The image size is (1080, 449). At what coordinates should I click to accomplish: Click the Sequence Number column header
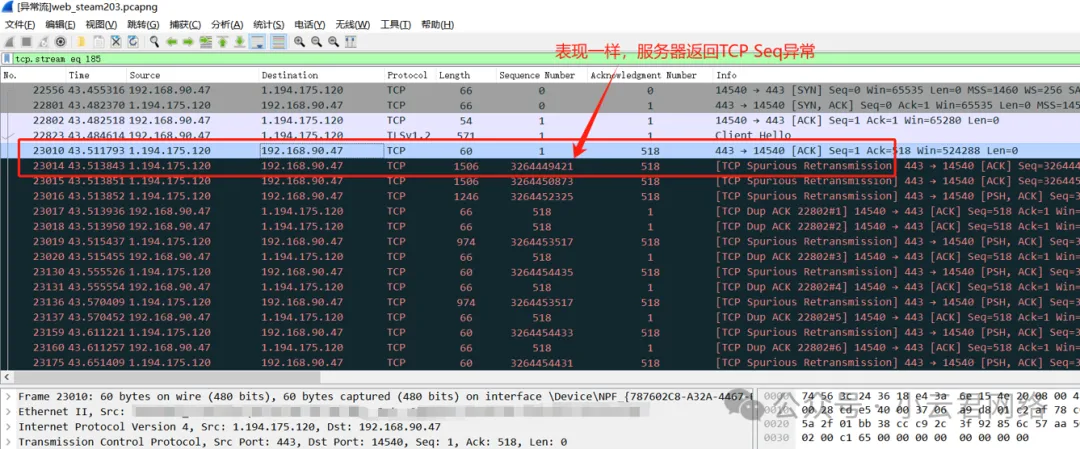click(x=537, y=75)
